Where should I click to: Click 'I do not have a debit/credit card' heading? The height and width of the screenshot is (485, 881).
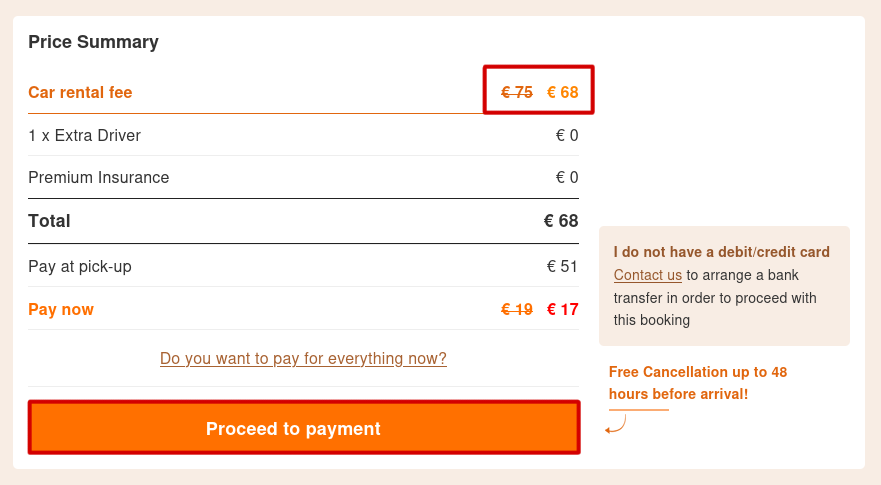coord(721,252)
